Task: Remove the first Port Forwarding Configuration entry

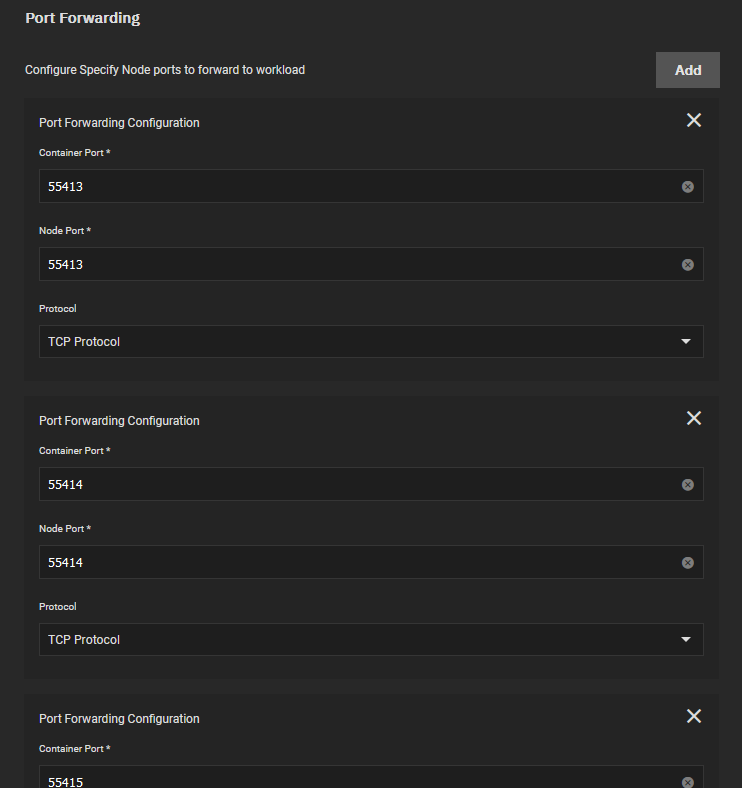Action: point(694,120)
